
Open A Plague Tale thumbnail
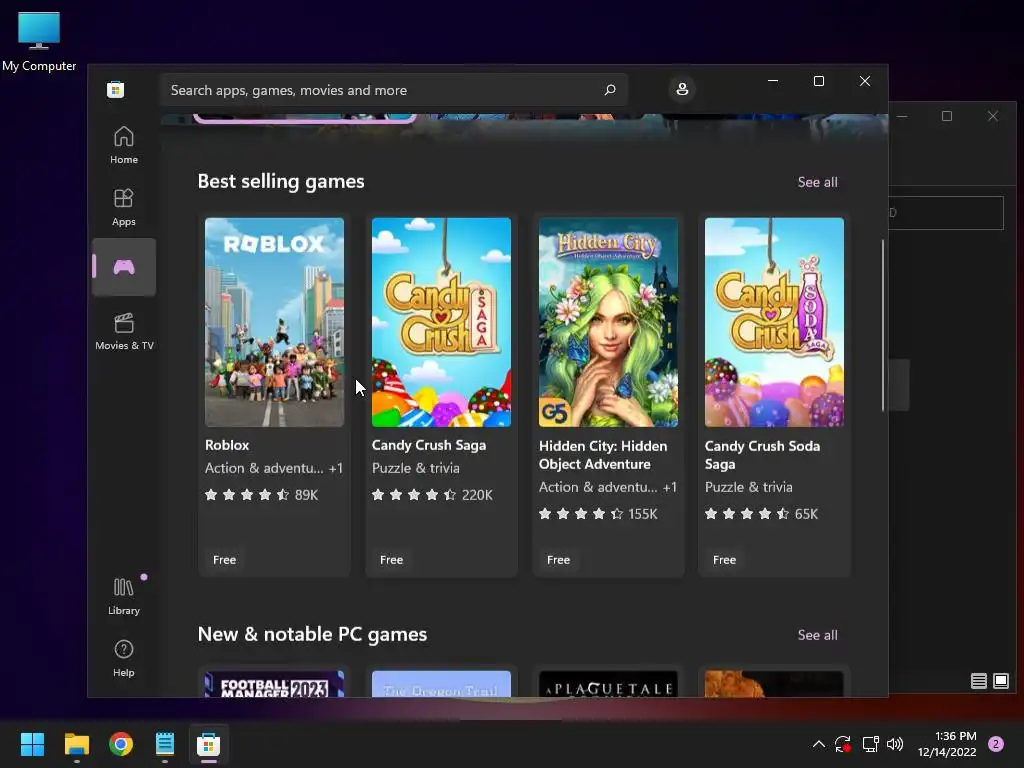pyautogui.click(x=608, y=684)
